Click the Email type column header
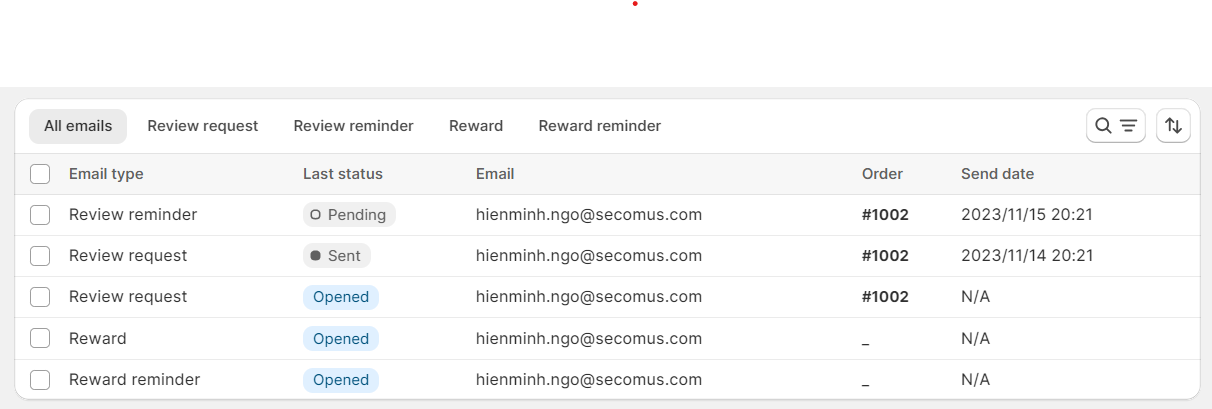The image size is (1212, 409). (106, 174)
